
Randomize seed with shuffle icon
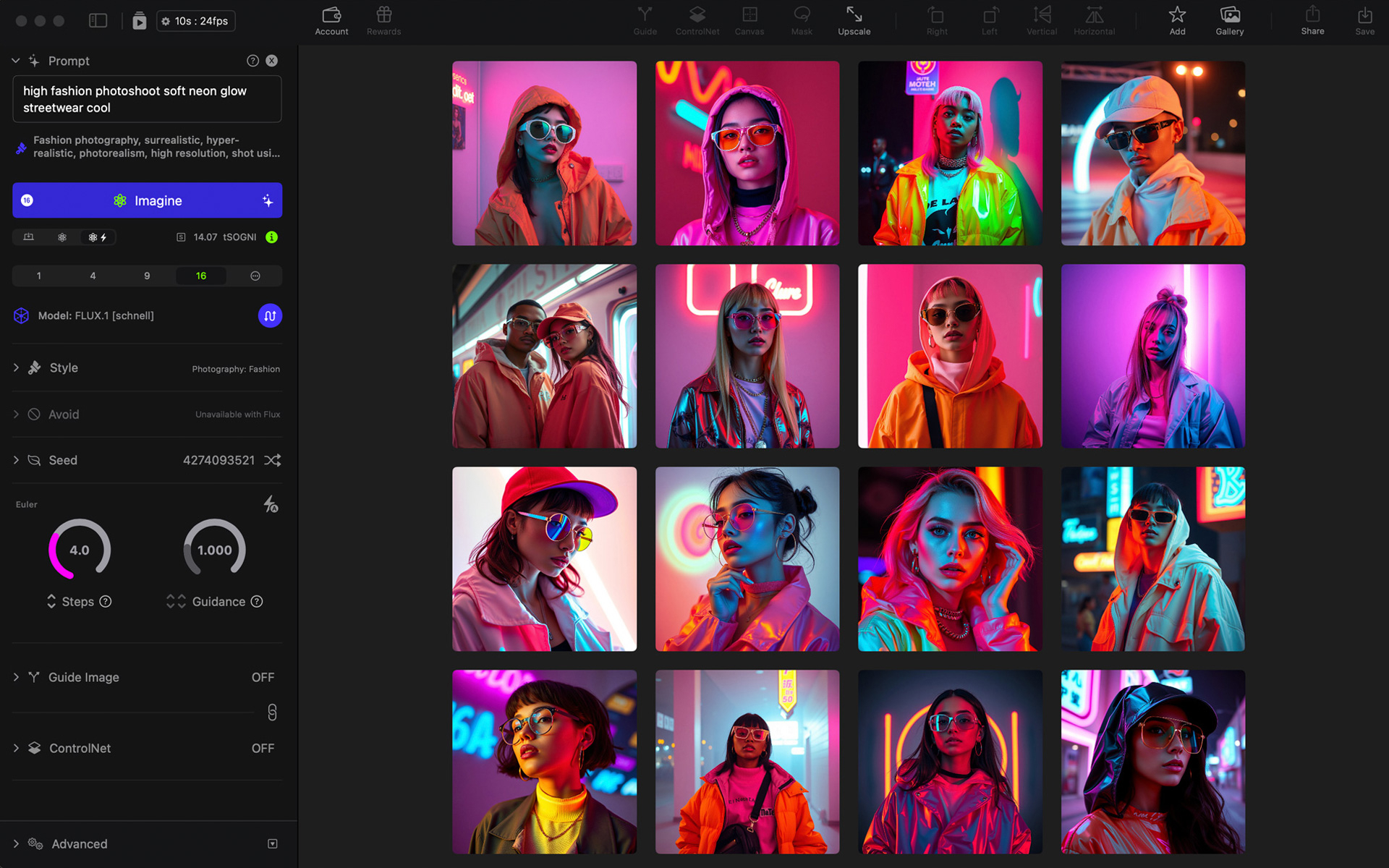(273, 460)
